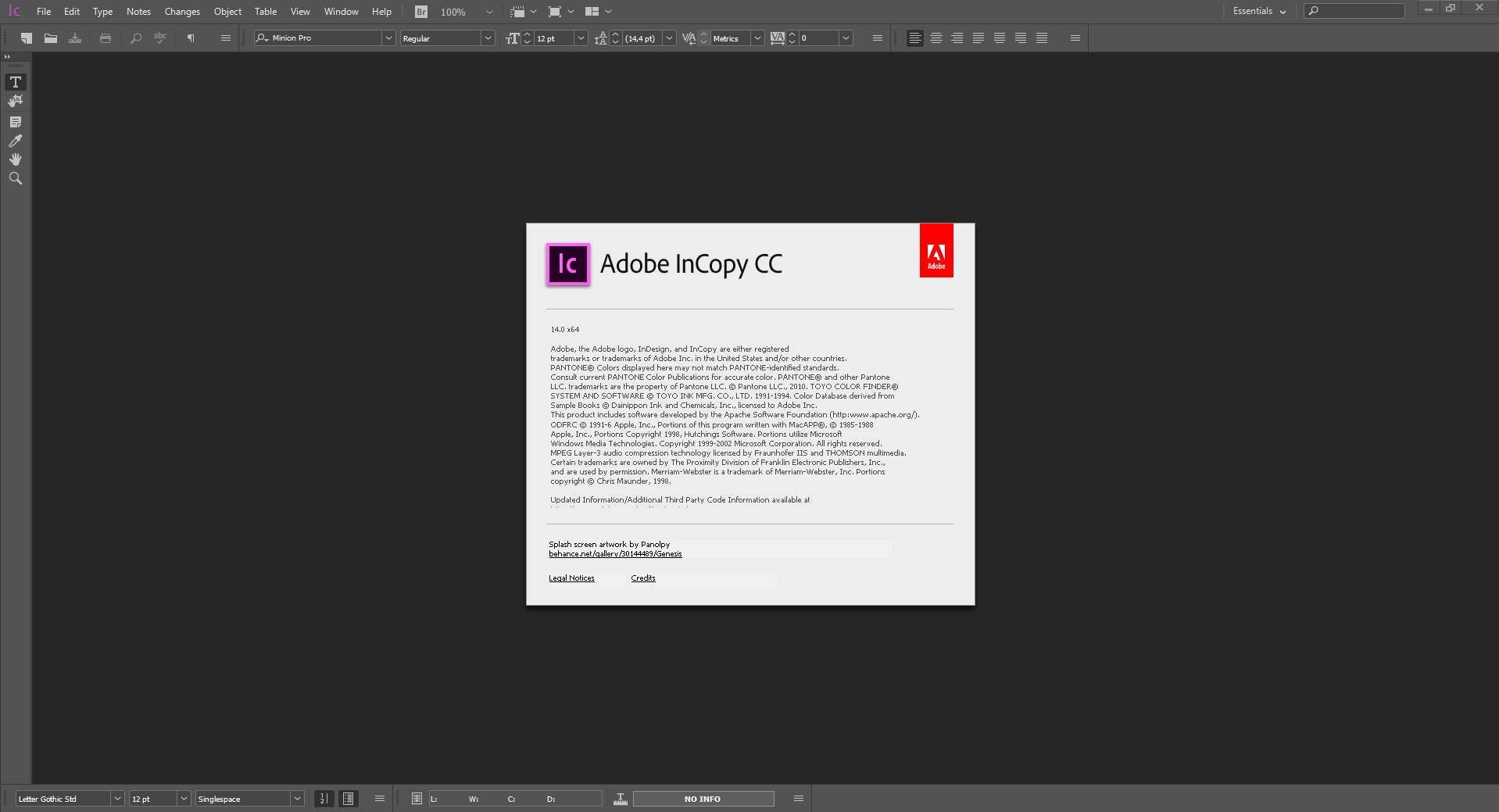1499x812 pixels.
Task: Click the NO INFO copyfit progress field
Action: coord(703,799)
